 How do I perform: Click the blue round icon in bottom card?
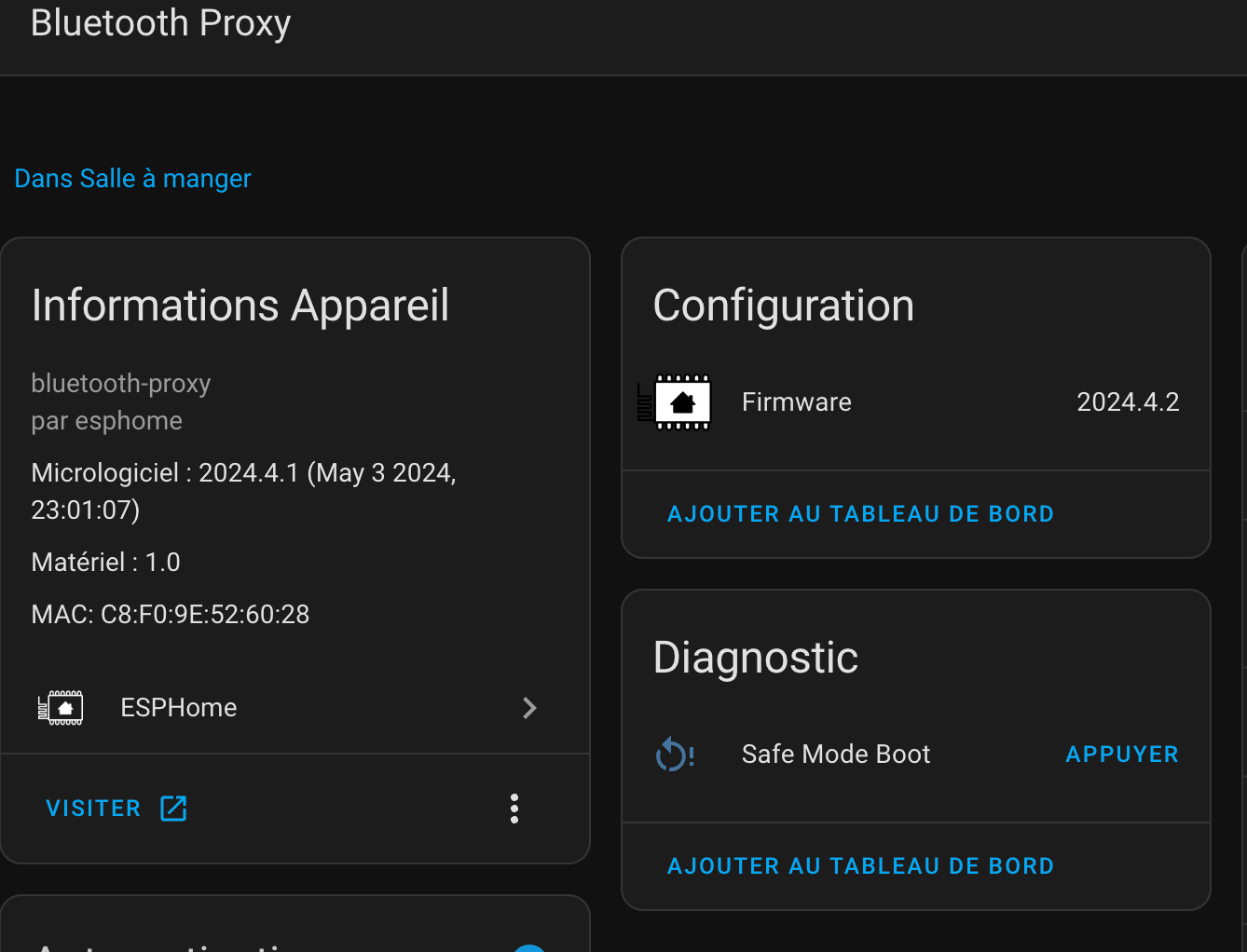tap(529, 947)
